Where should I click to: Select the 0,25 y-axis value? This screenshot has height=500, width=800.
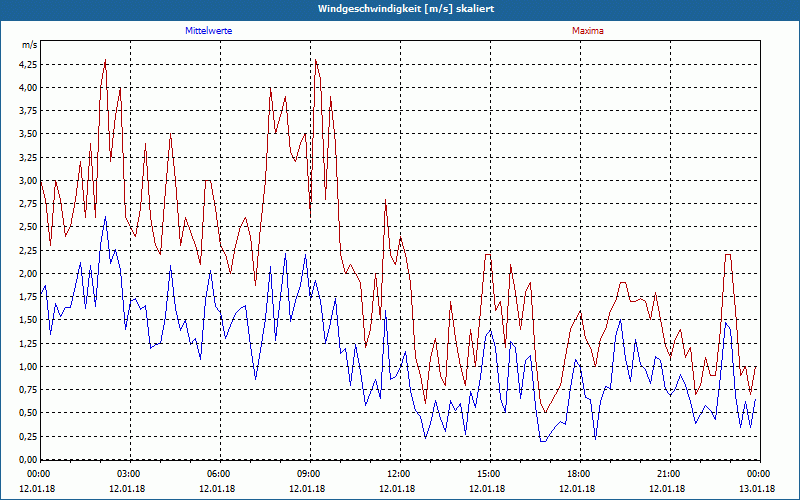pyautogui.click(x=28, y=436)
